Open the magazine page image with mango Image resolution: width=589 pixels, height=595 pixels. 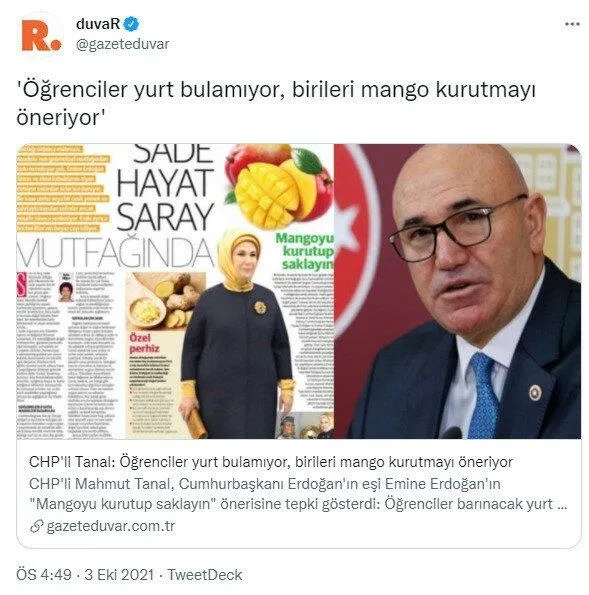175,291
